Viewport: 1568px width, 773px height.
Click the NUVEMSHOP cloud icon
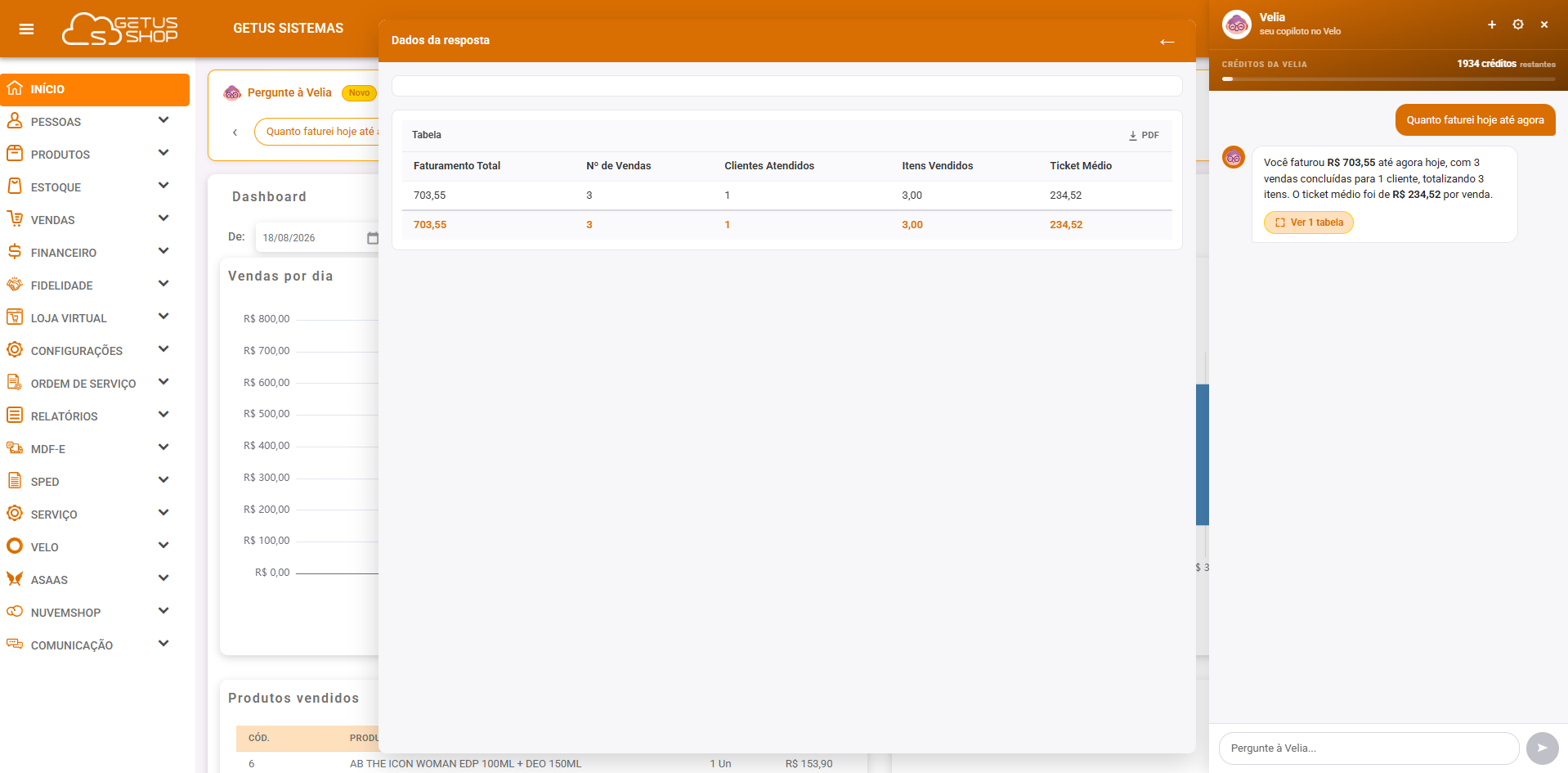15,611
